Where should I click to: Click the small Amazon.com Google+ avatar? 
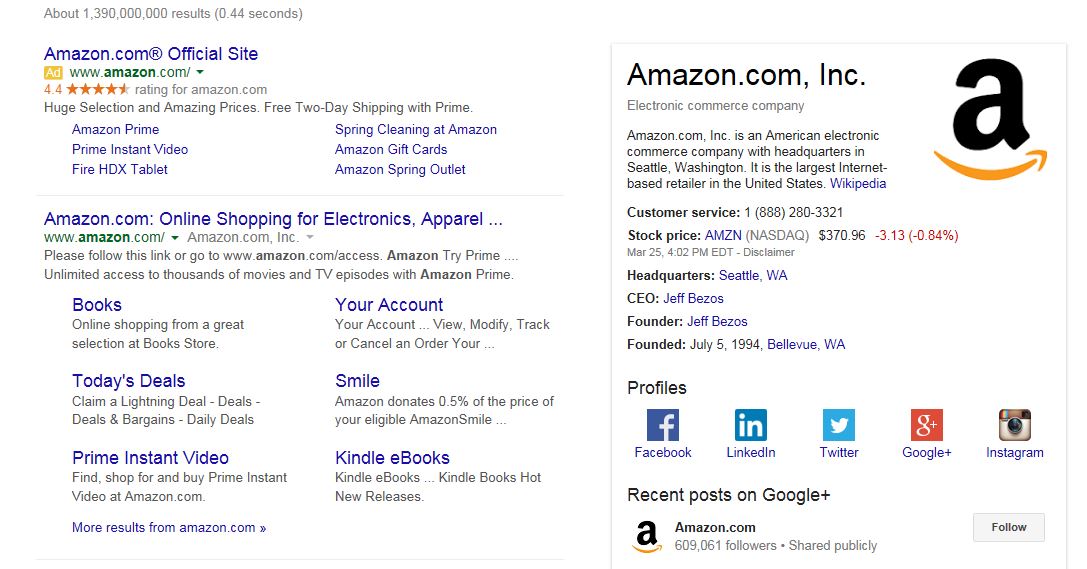click(x=647, y=536)
